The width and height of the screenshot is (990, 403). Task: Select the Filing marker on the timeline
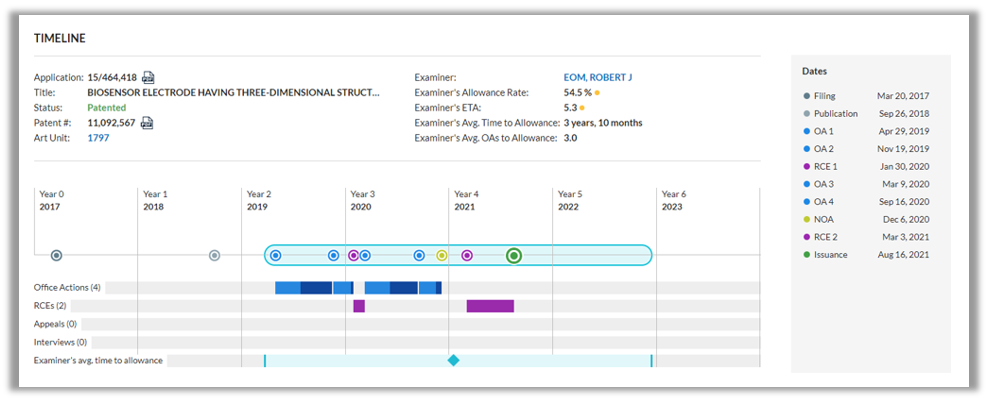pyautogui.click(x=56, y=255)
